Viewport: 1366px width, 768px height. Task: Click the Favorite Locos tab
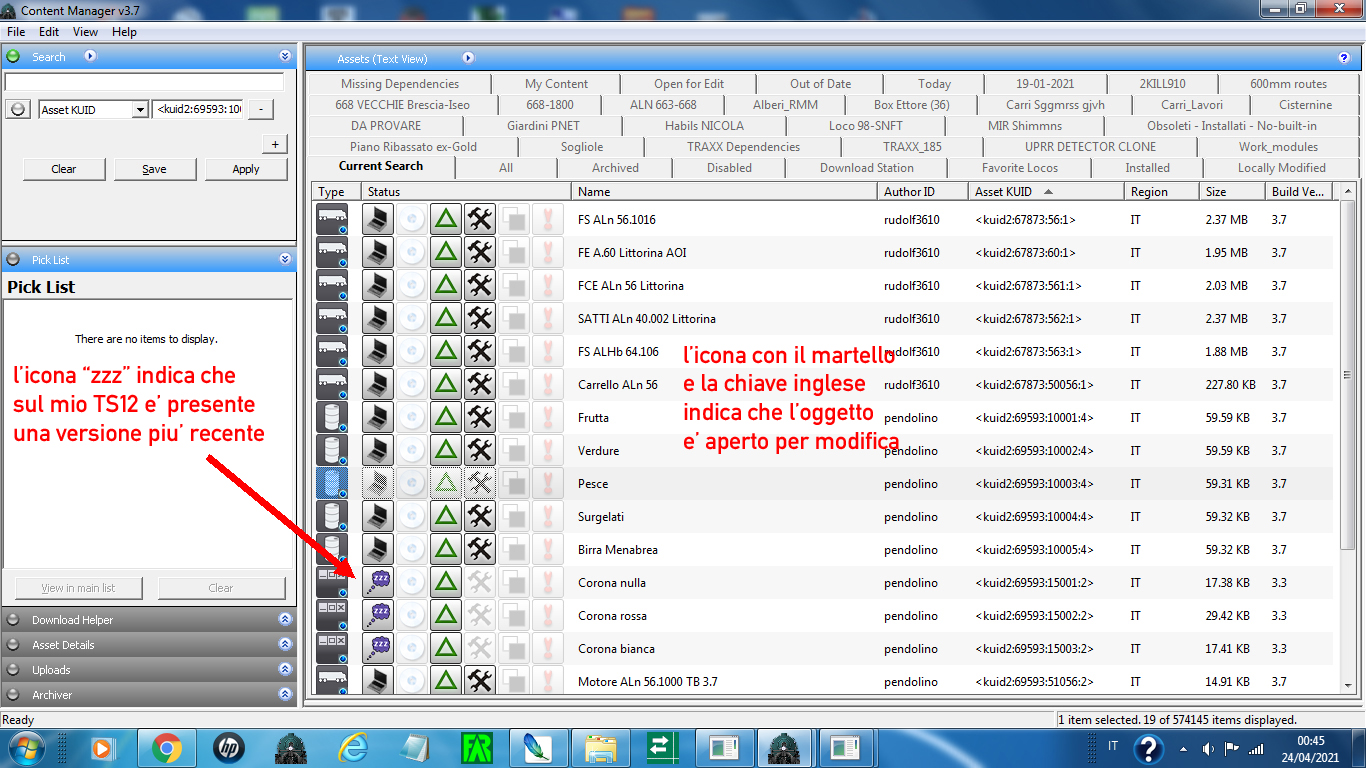[x=1020, y=168]
